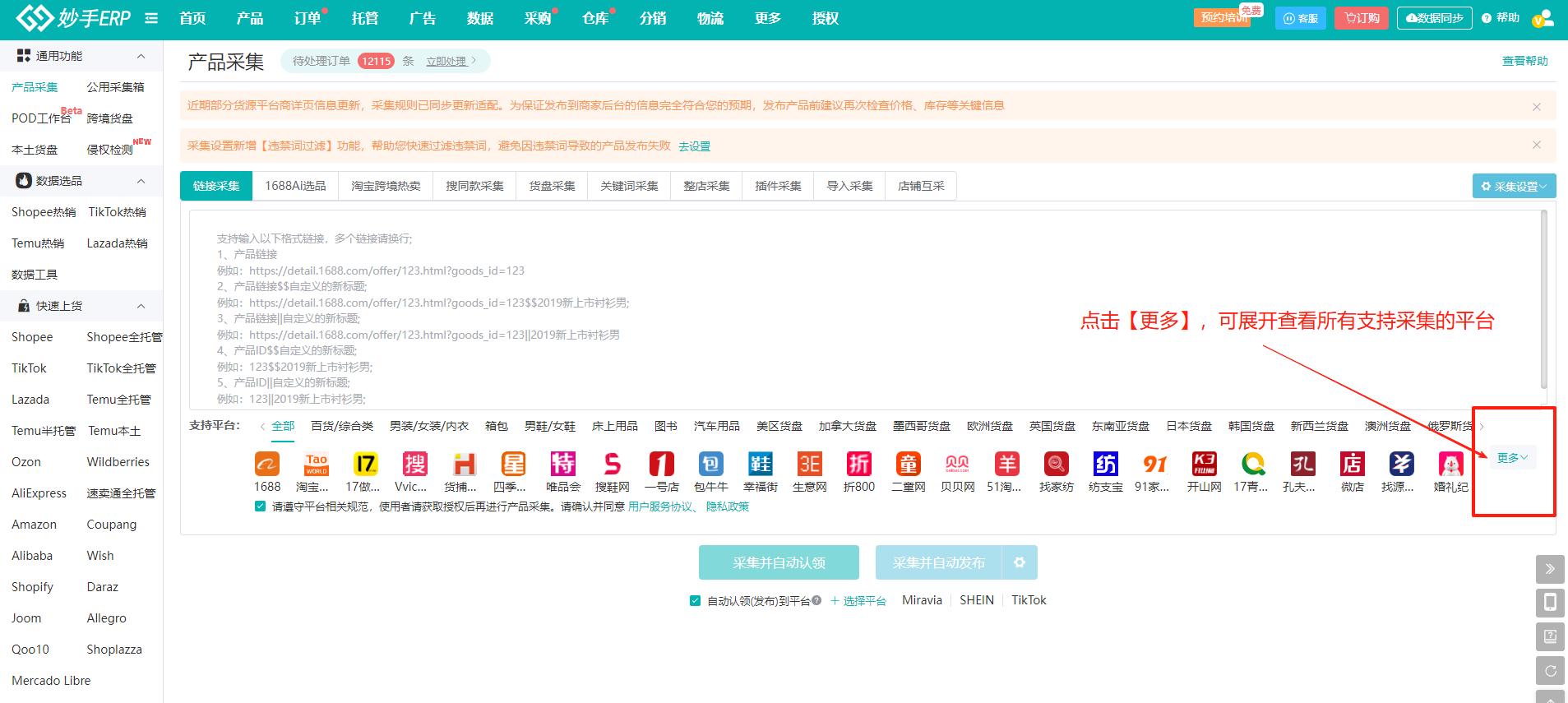Toggle the platform rules agreement checkbox
1568x703 pixels.
(x=261, y=506)
